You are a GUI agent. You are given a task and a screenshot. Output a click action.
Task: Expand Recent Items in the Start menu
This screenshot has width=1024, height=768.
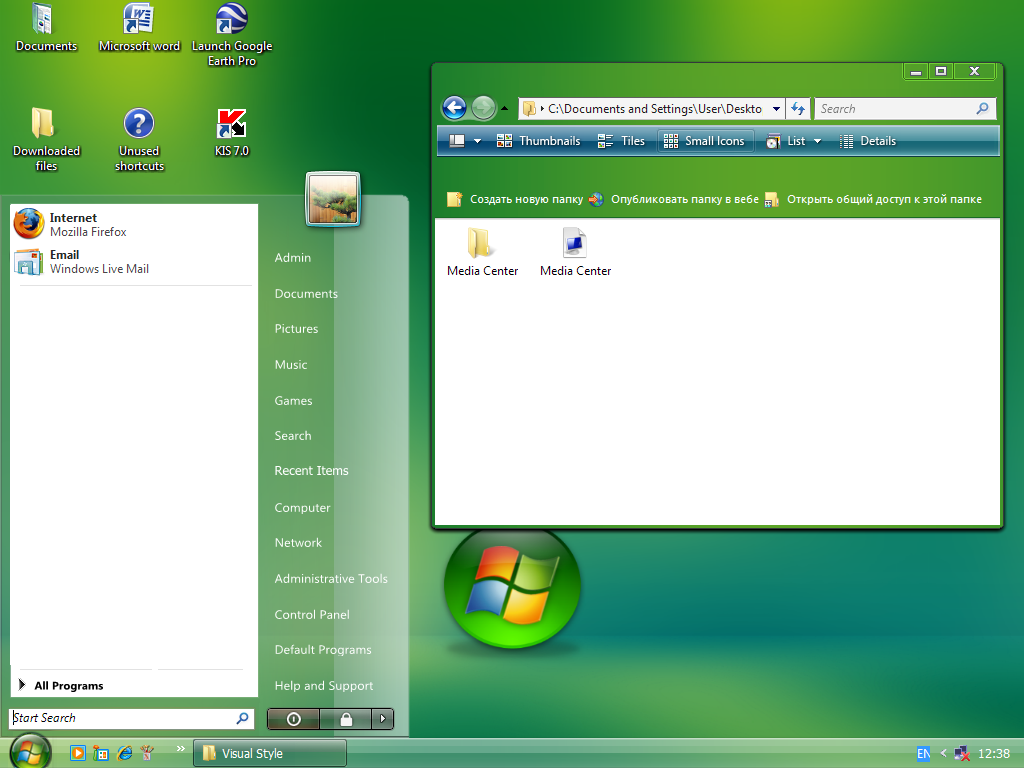tap(311, 470)
